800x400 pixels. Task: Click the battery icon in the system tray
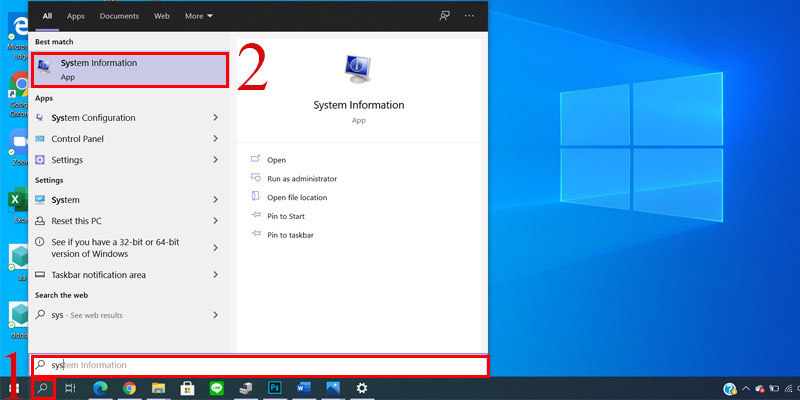pos(774,389)
